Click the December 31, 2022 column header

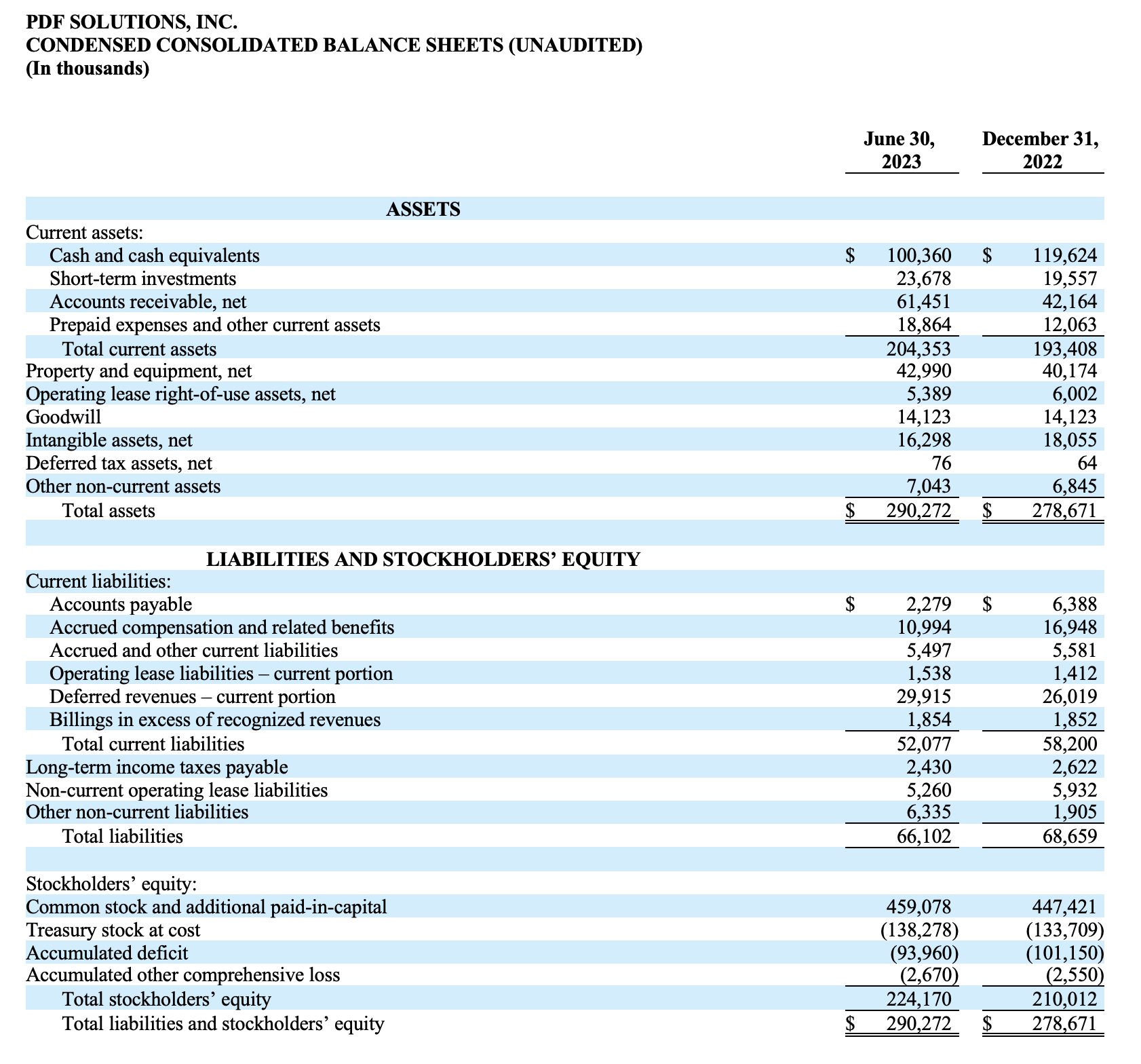point(1041,150)
